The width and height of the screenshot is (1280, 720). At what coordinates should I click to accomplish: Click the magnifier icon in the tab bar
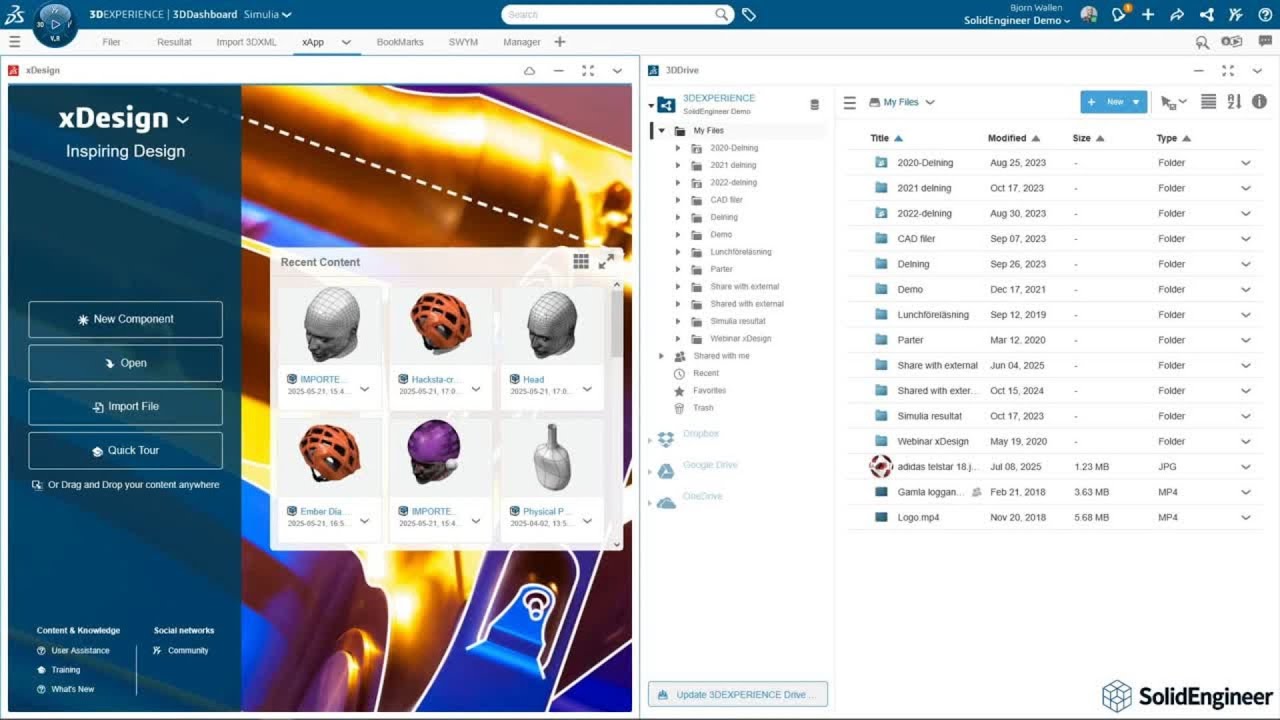pyautogui.click(x=1203, y=42)
